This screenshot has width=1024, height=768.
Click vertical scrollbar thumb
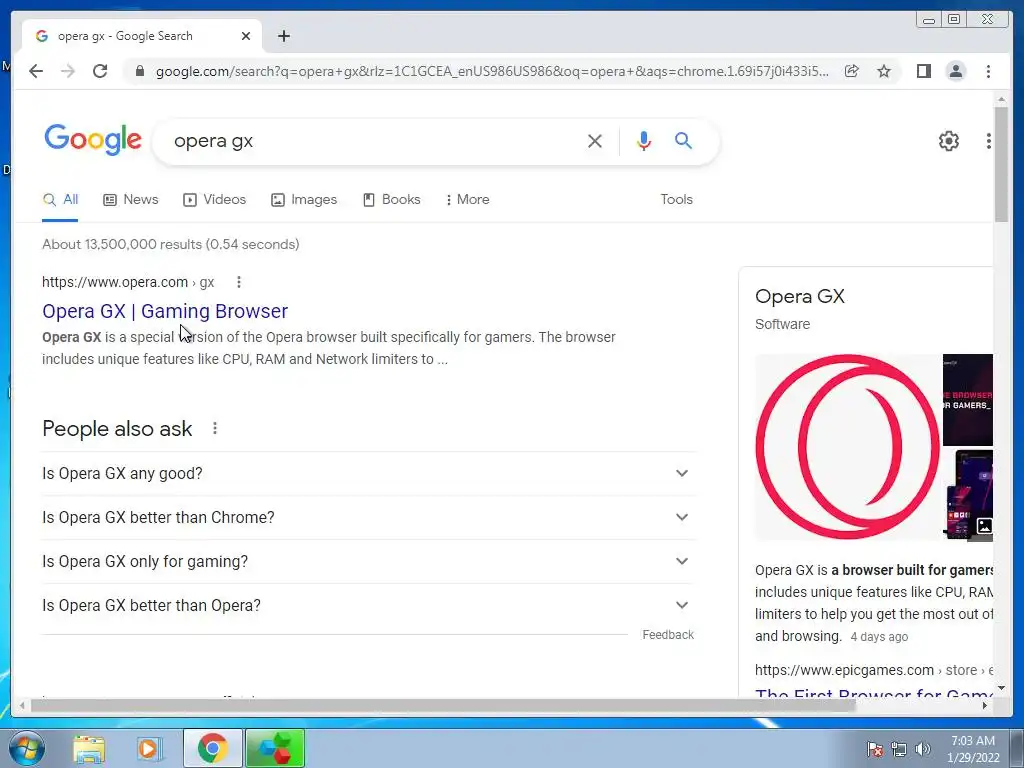click(x=1001, y=165)
